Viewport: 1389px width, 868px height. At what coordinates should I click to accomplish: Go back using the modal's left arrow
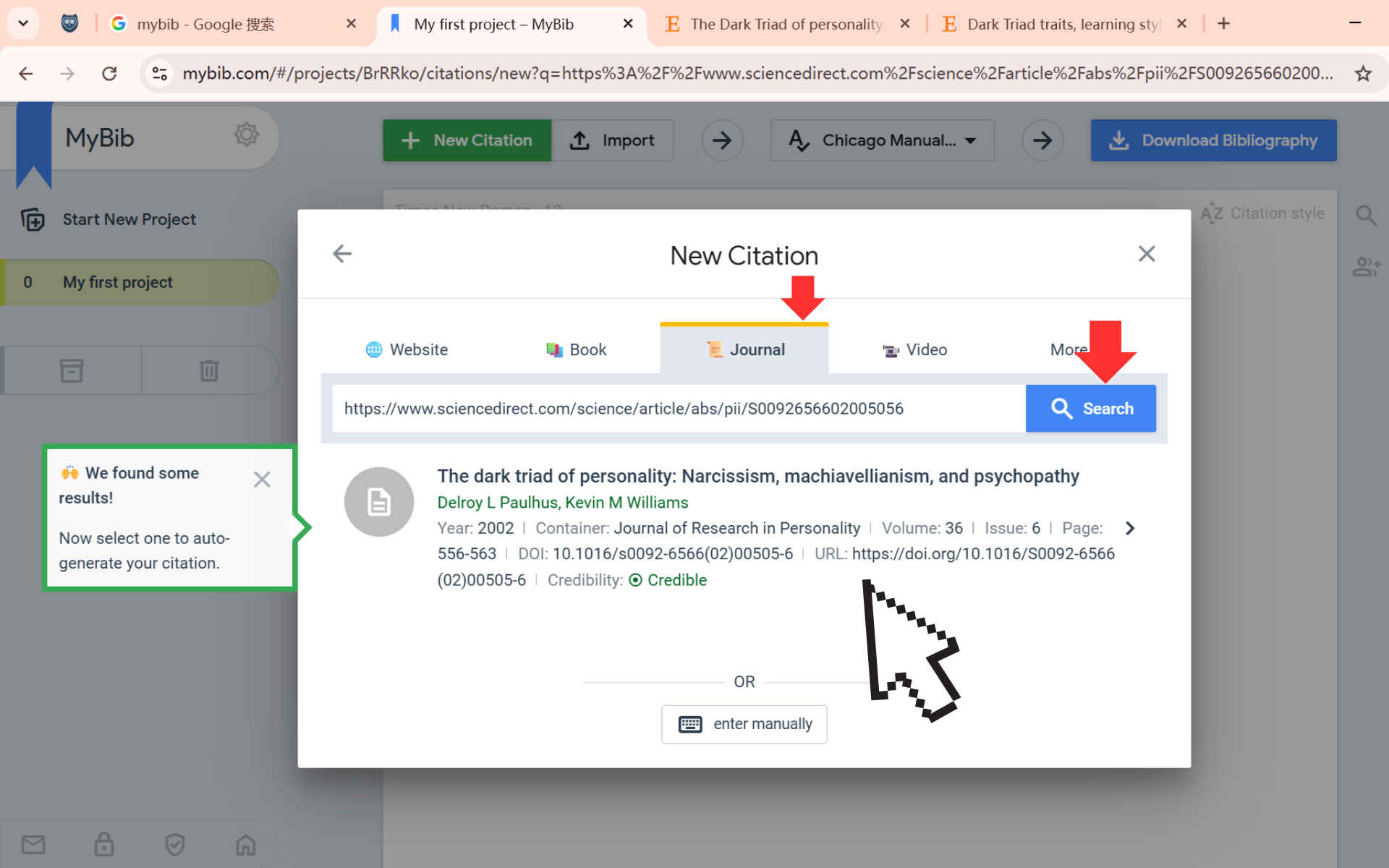click(342, 254)
